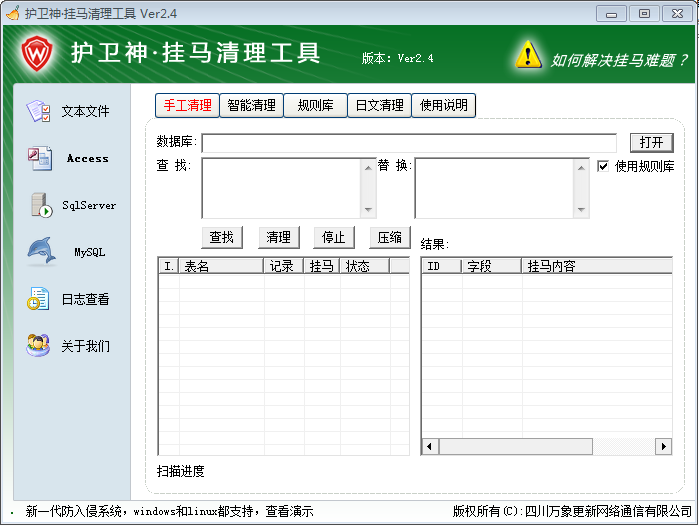This screenshot has width=699, height=526.
Task: Open the 使用说明 tab
Action: tap(443, 105)
